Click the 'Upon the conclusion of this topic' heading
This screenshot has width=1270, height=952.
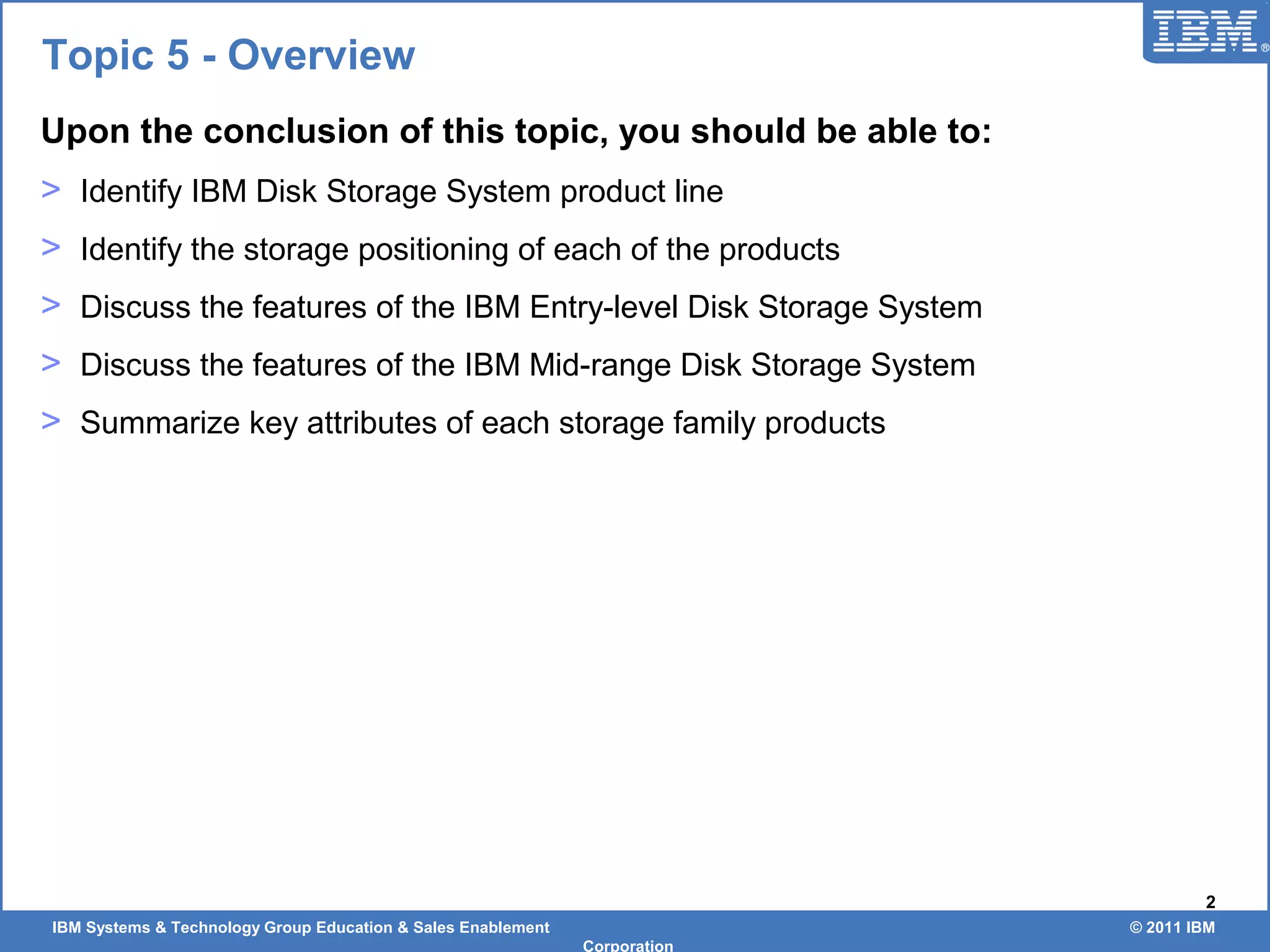pyautogui.click(x=516, y=131)
